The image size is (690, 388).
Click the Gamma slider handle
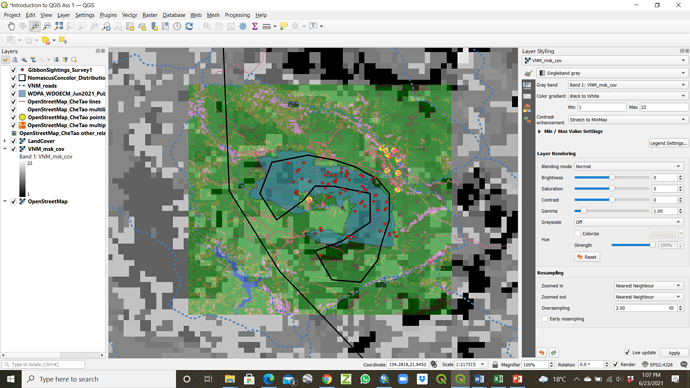point(584,211)
